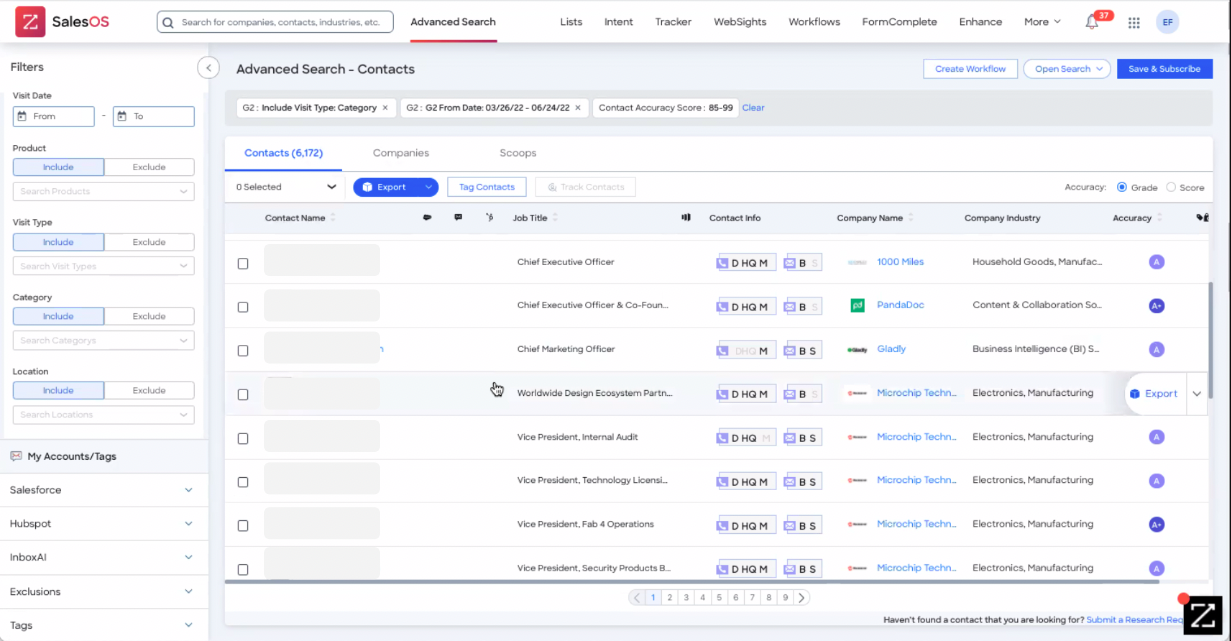Click the PandaDoc company logo
The height and width of the screenshot is (641, 1231).
(857, 306)
